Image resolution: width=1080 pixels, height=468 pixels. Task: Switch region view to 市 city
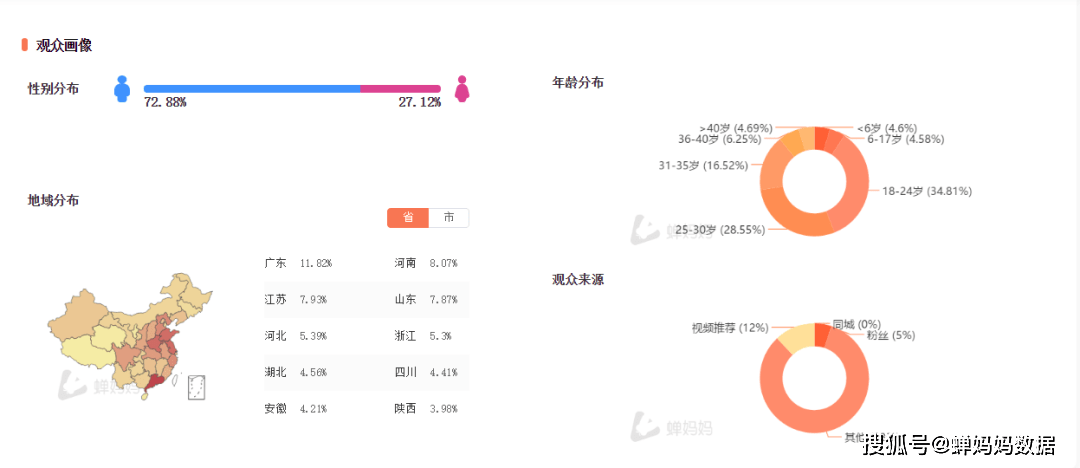[x=448, y=218]
